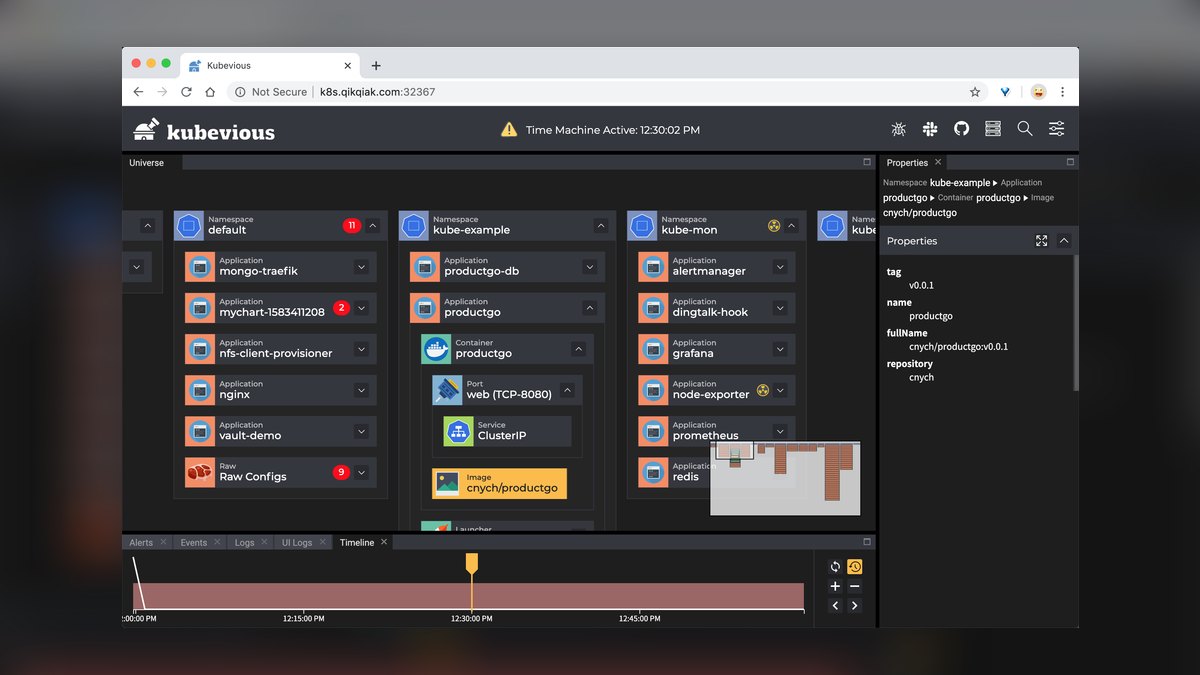Click kube-example in the Properties breadcrumb
Image resolution: width=1200 pixels, height=675 pixels.
960,183
